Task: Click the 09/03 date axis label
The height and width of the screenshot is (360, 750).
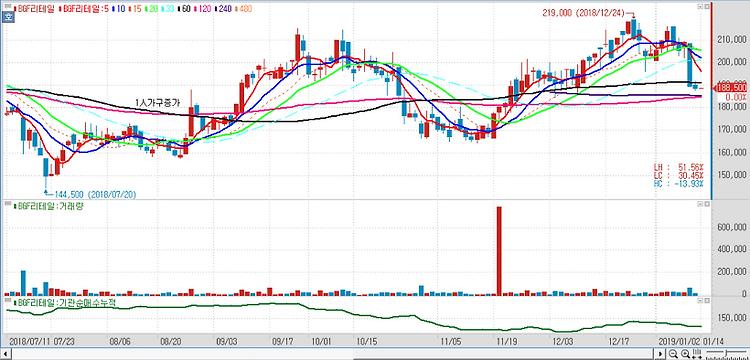Action: (x=226, y=342)
